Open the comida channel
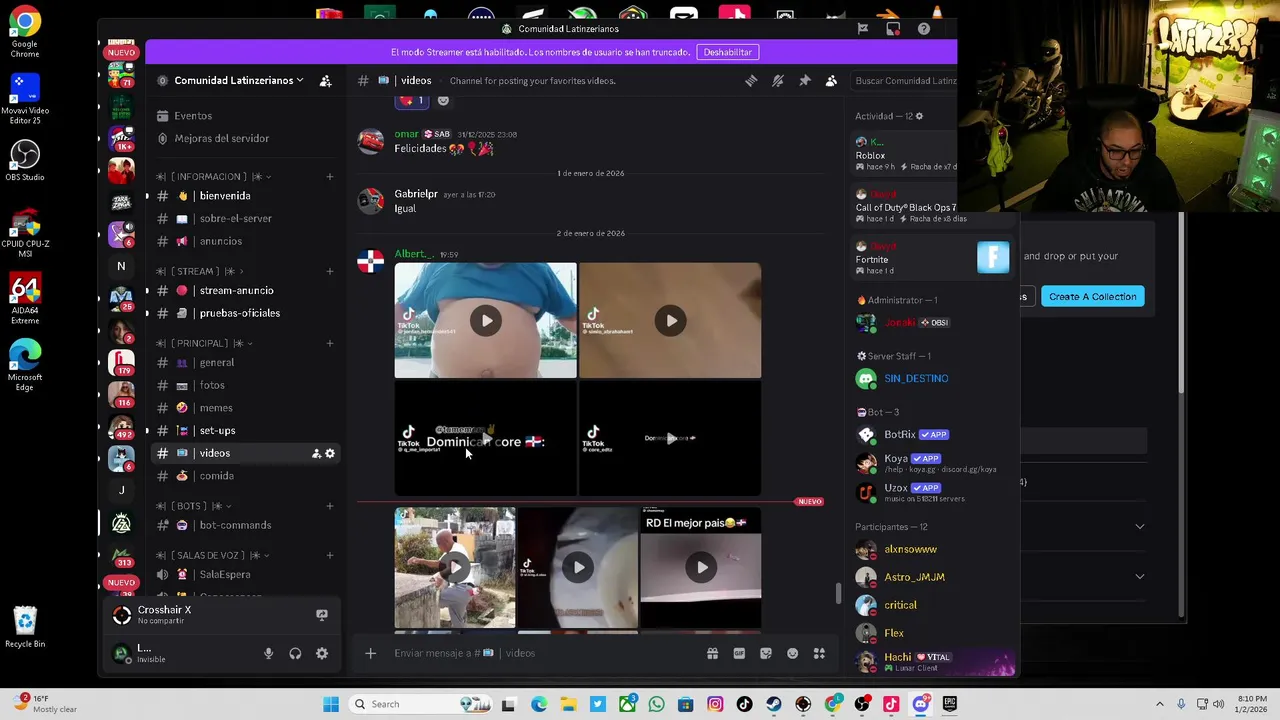 point(216,476)
